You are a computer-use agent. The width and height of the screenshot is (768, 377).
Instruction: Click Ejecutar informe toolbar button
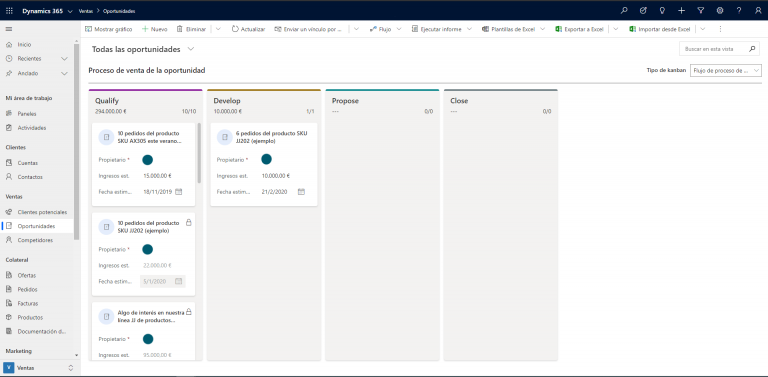437,29
